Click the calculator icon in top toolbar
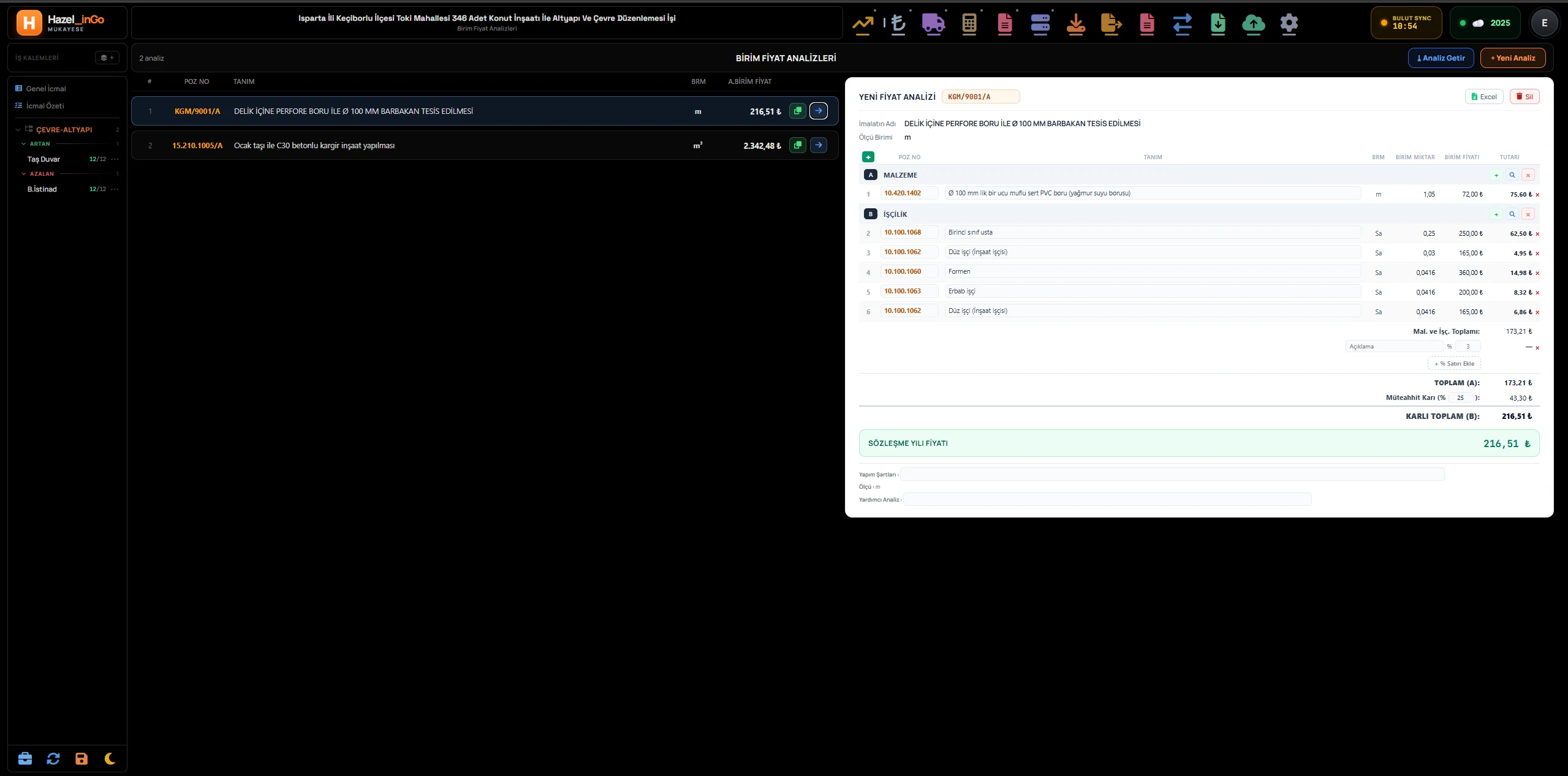This screenshot has width=1568, height=776. coord(969,23)
